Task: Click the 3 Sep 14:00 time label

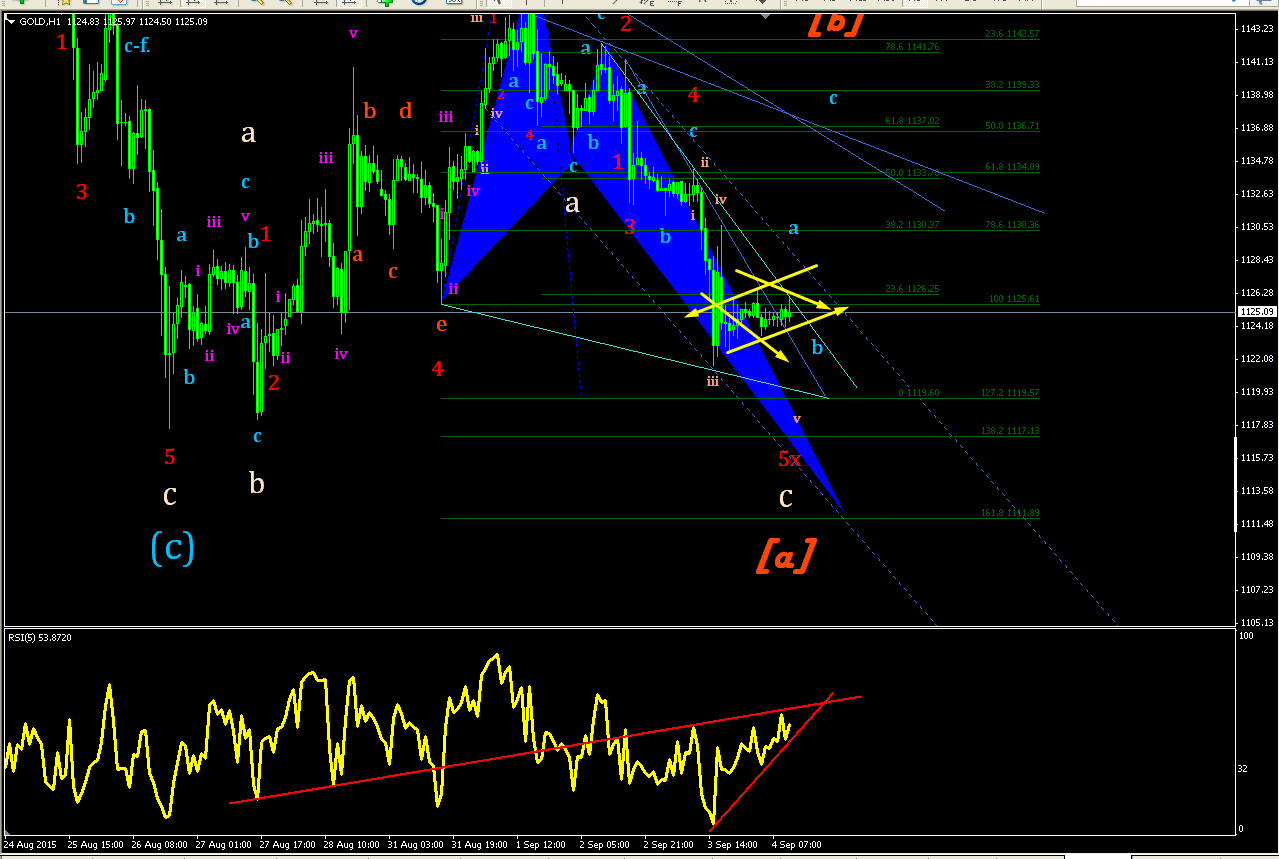Action: click(x=733, y=845)
